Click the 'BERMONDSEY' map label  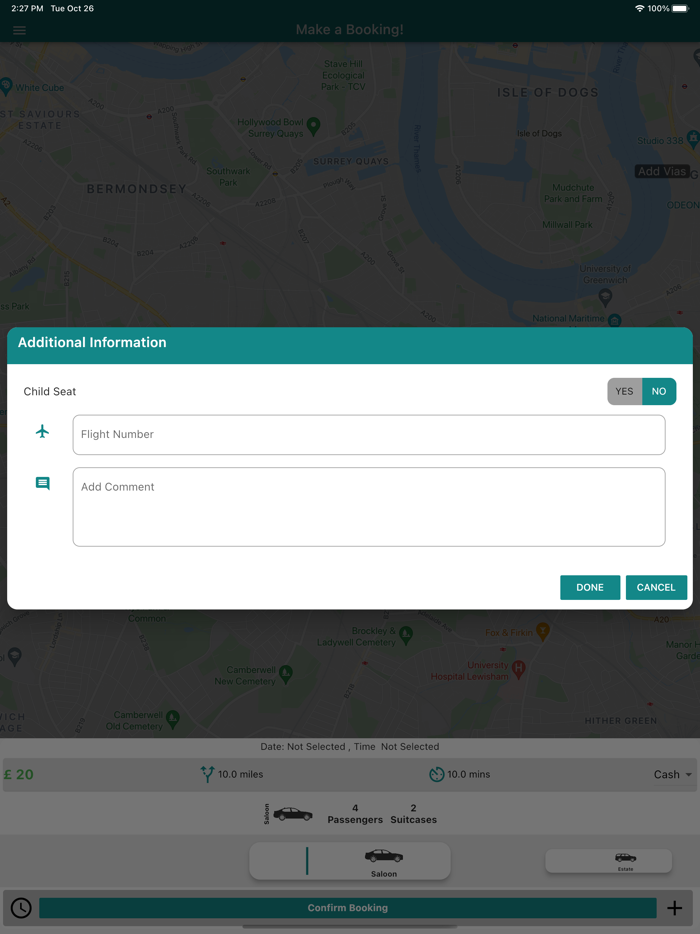[136, 189]
